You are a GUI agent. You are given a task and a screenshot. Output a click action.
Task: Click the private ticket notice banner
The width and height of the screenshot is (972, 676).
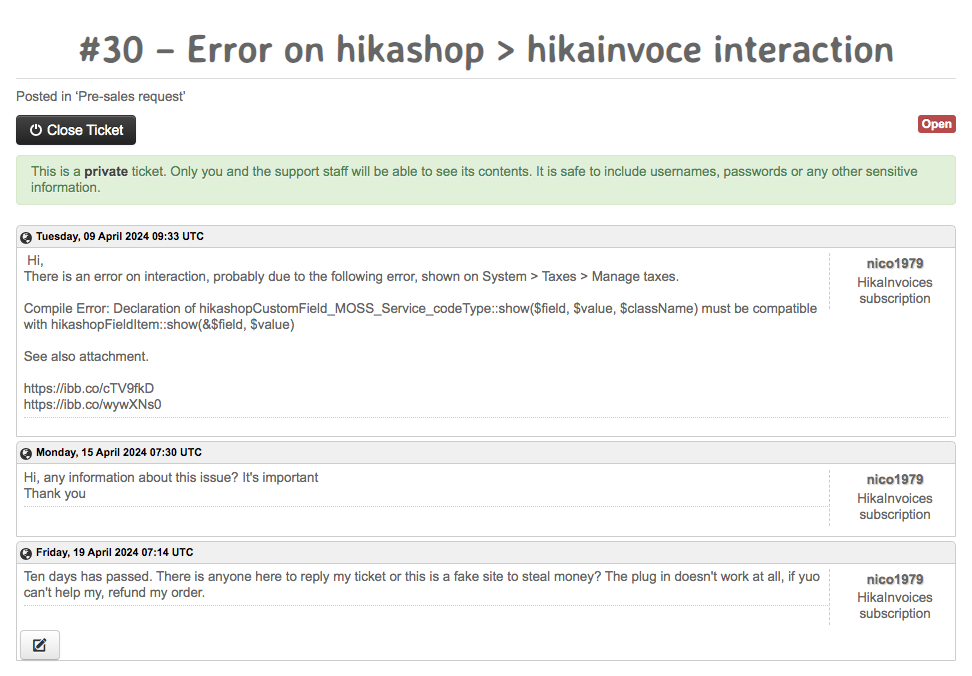[486, 180]
